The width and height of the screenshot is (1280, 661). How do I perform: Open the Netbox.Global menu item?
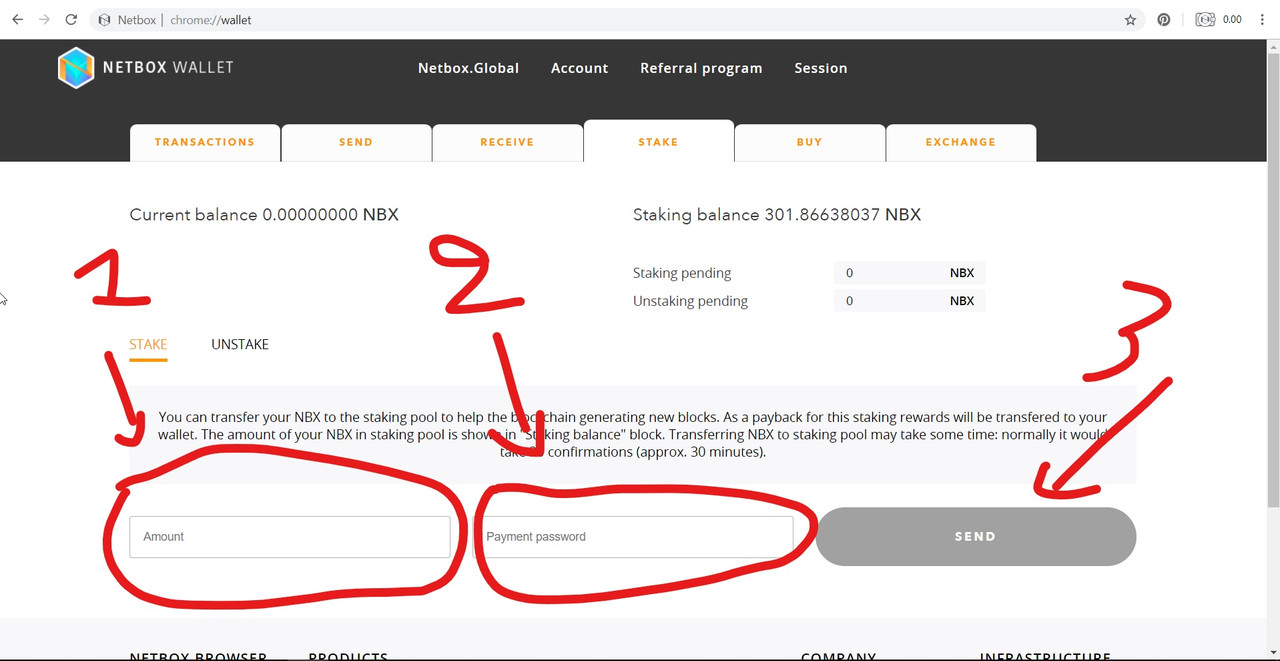(468, 68)
